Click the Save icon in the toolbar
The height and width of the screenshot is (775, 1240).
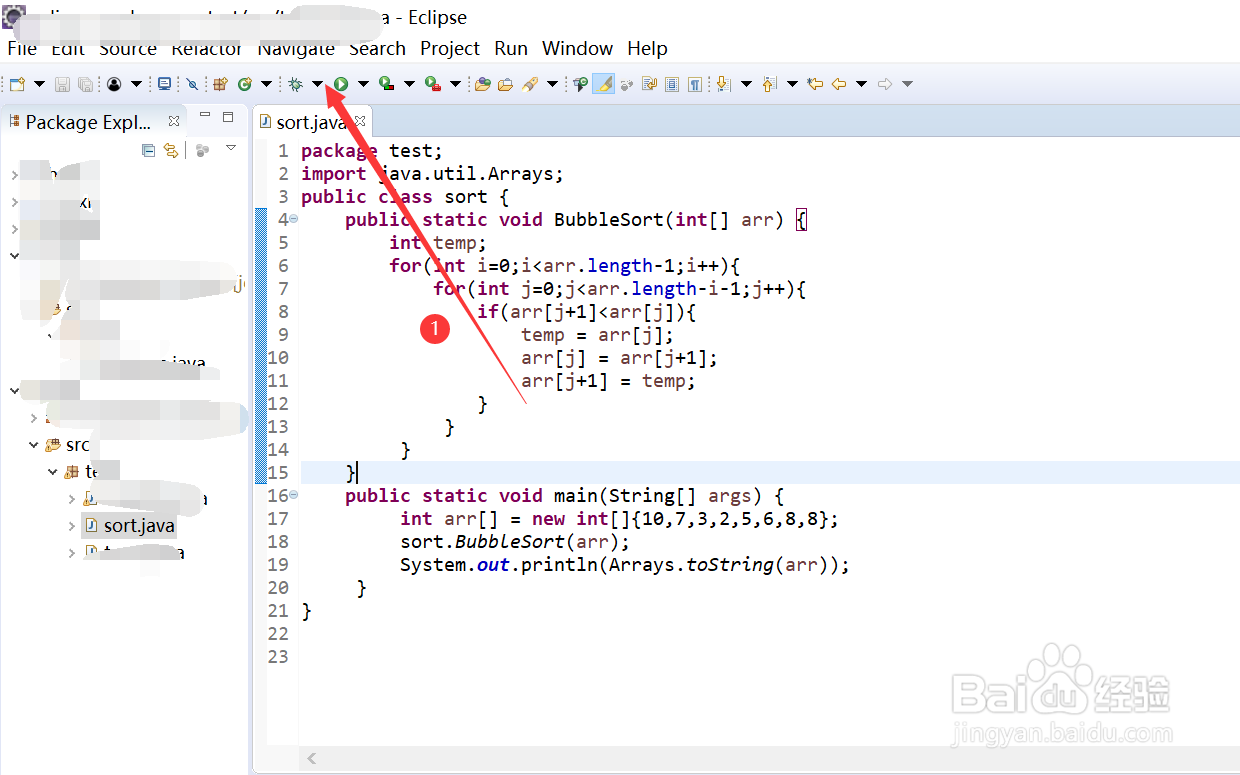(62, 84)
